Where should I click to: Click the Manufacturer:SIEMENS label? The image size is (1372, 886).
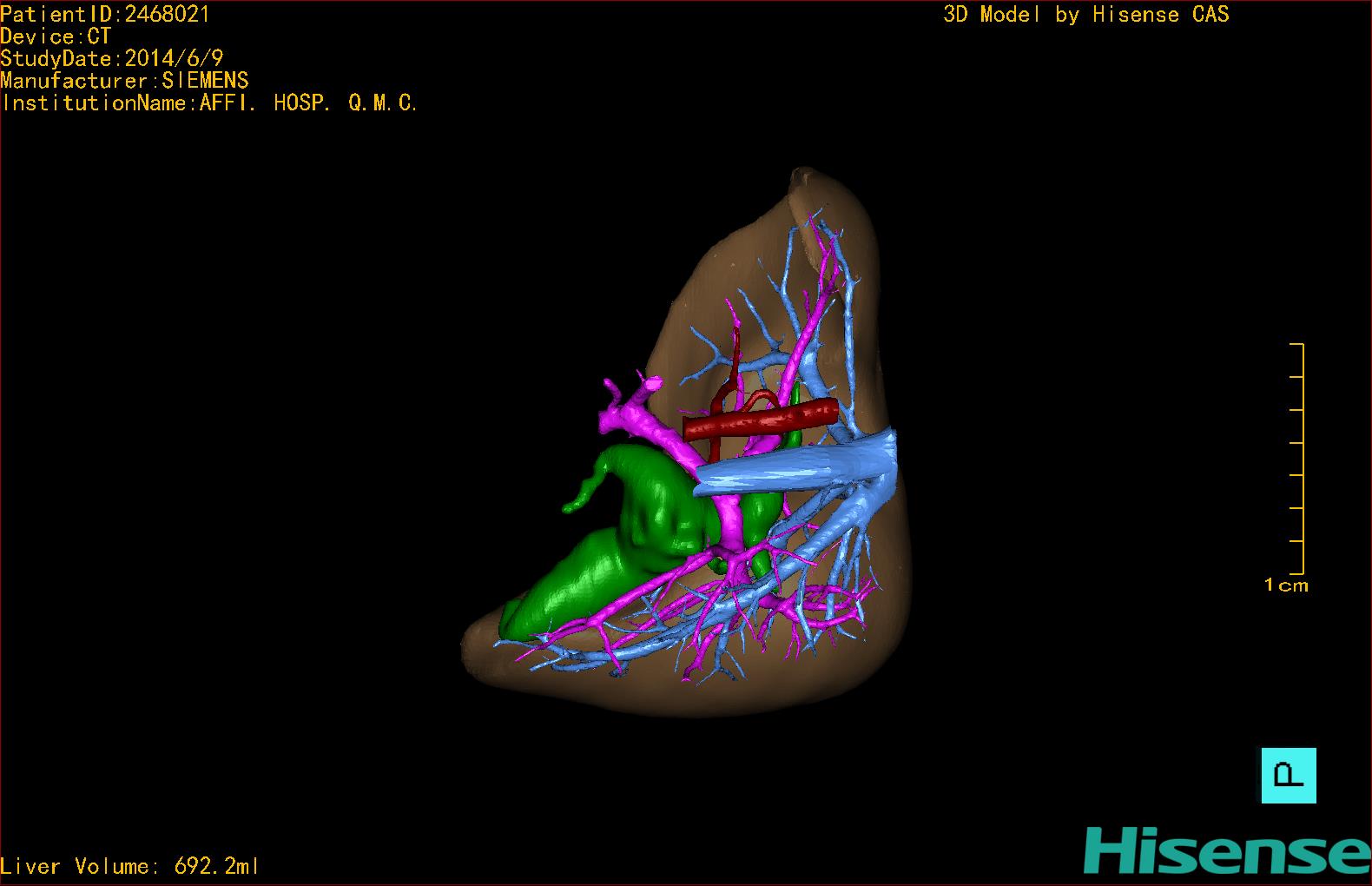pyautogui.click(x=124, y=81)
